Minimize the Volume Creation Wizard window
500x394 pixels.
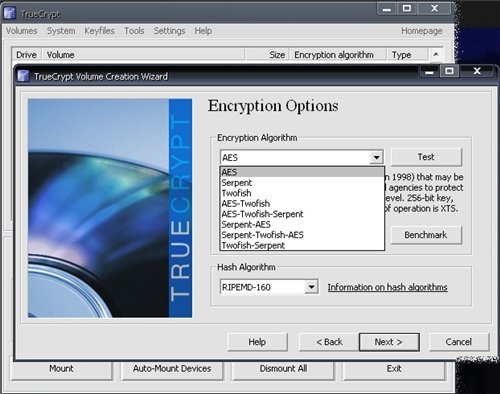[x=429, y=71]
